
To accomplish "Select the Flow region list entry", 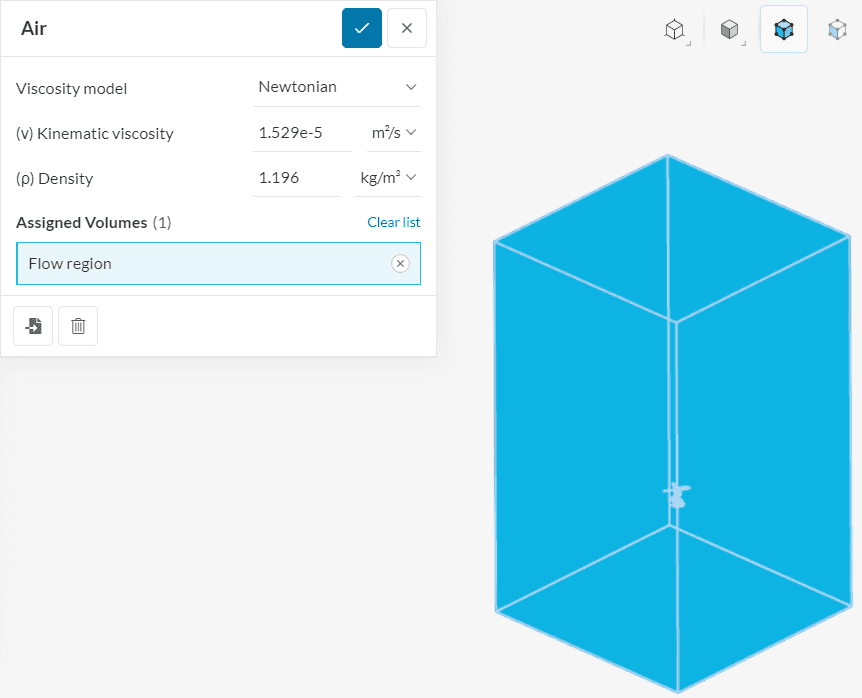I will pos(200,264).
